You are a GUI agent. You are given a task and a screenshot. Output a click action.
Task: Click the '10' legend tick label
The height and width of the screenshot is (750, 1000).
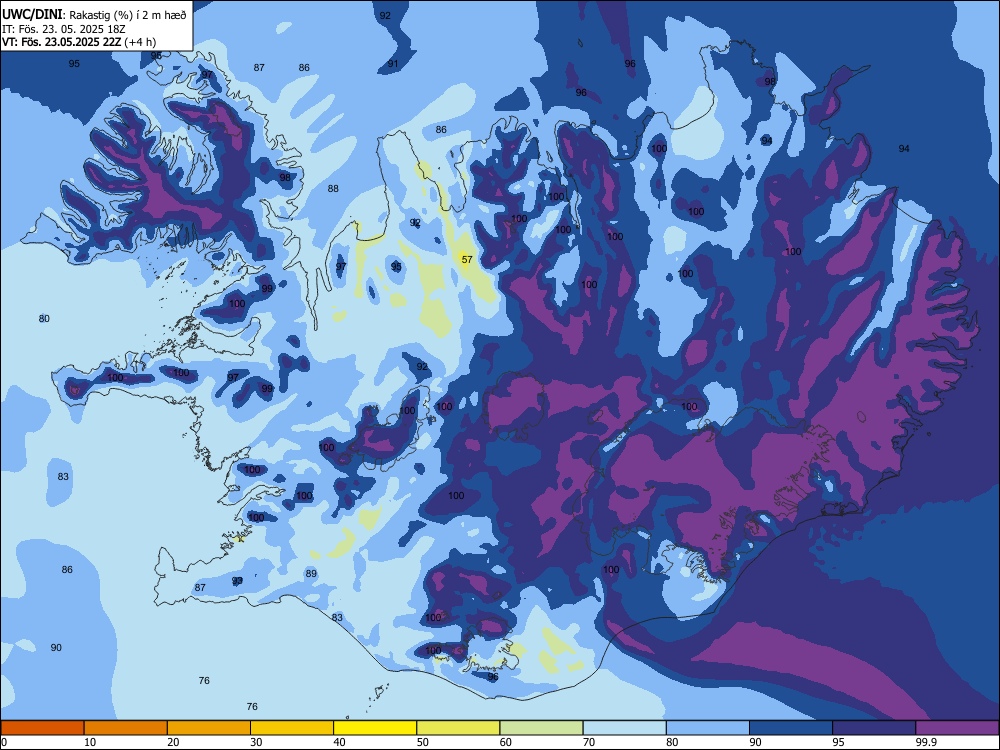(90, 742)
